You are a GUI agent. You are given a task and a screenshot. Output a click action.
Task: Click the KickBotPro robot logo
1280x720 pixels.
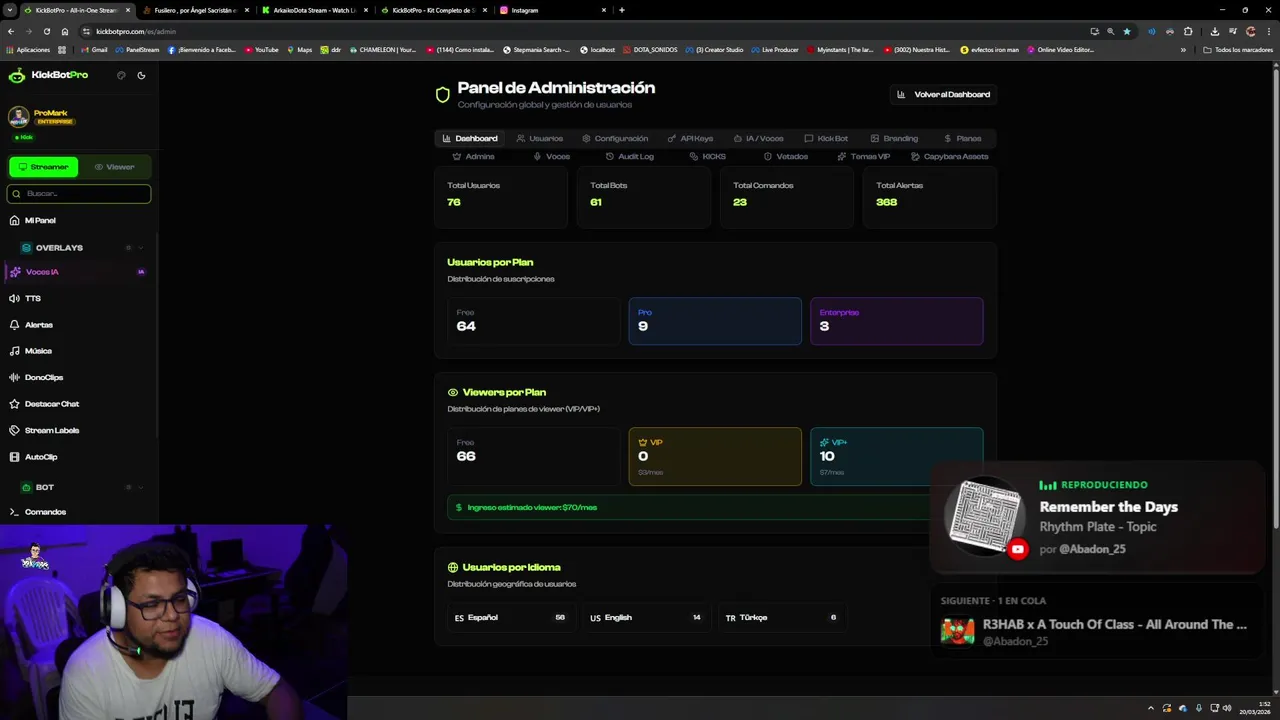(x=17, y=75)
